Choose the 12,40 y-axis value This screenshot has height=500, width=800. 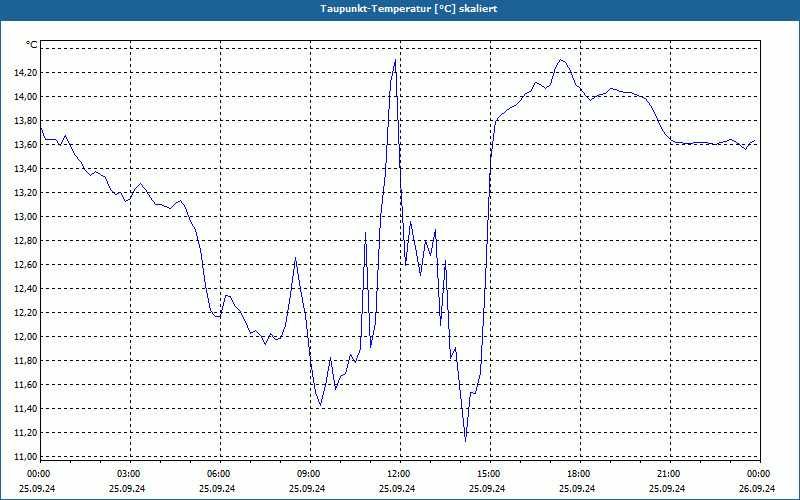[x=25, y=288]
